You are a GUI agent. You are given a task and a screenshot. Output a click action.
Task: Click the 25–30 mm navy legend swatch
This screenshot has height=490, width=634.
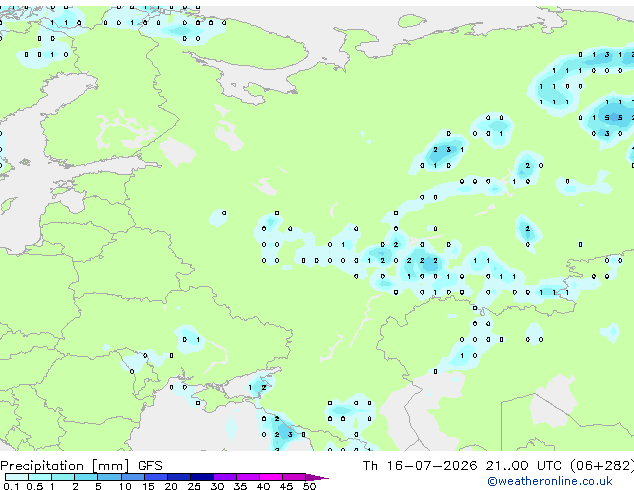pos(201,477)
